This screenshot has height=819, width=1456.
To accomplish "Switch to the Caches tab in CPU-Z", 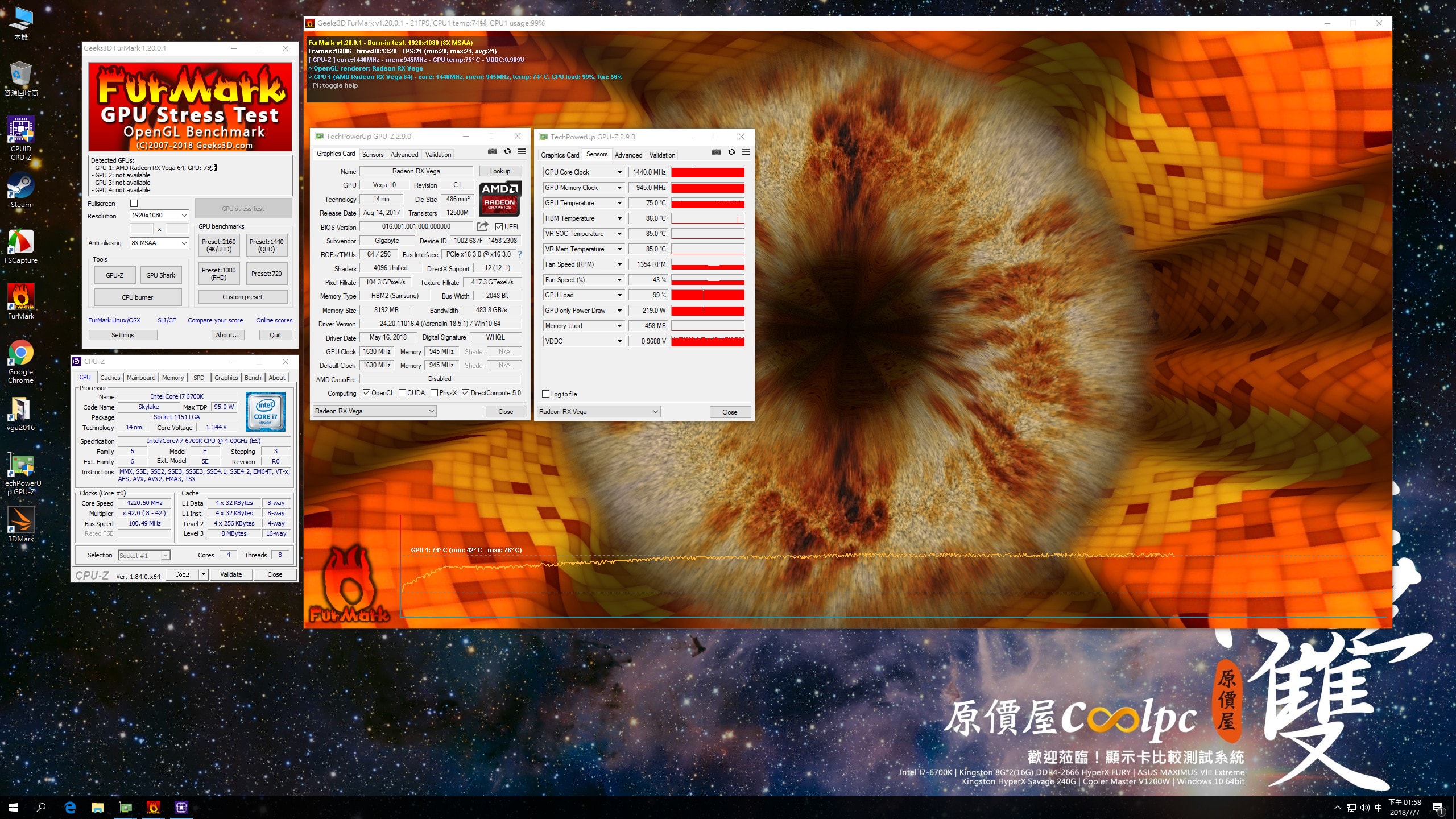I will (110, 378).
